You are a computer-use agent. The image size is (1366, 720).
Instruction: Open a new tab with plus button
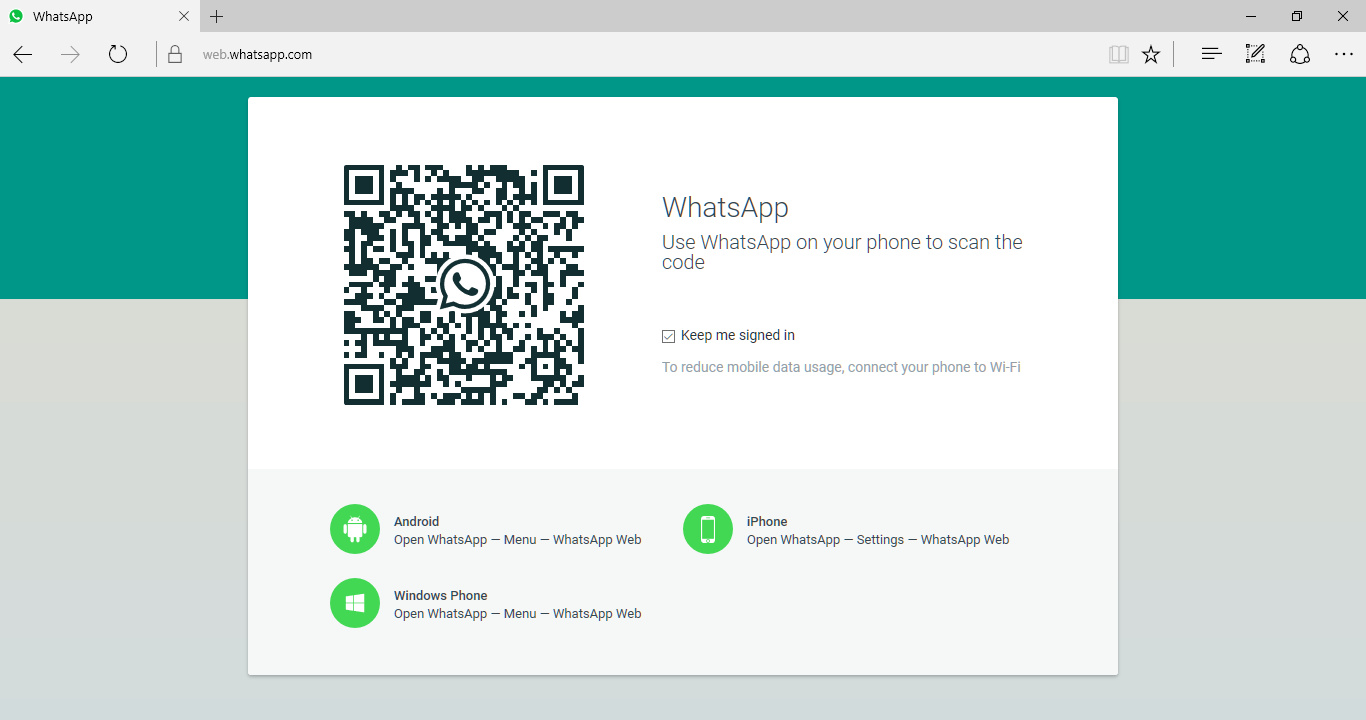point(217,17)
